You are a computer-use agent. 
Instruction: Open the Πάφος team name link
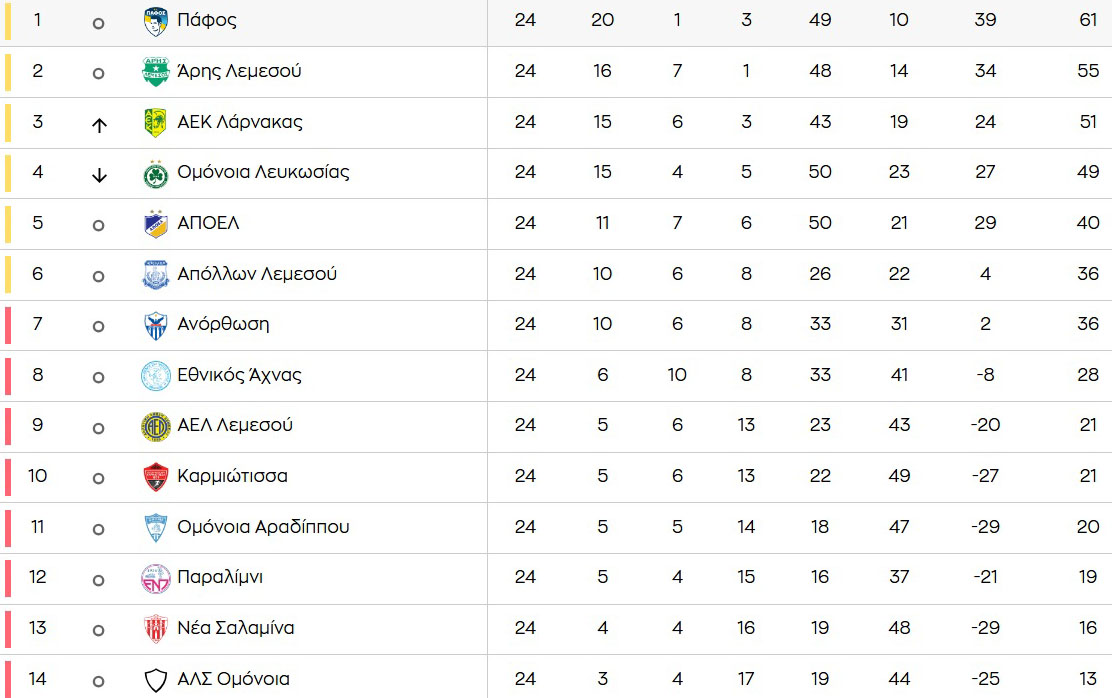click(206, 20)
